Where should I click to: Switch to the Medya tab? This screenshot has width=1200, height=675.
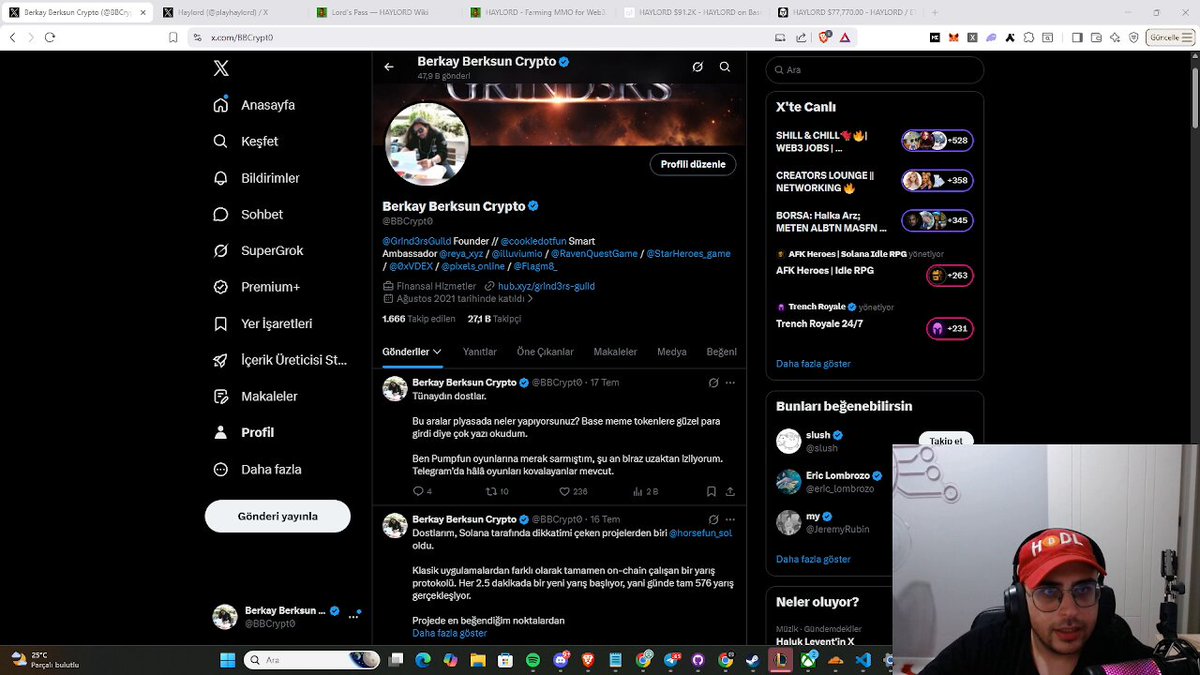(x=672, y=352)
